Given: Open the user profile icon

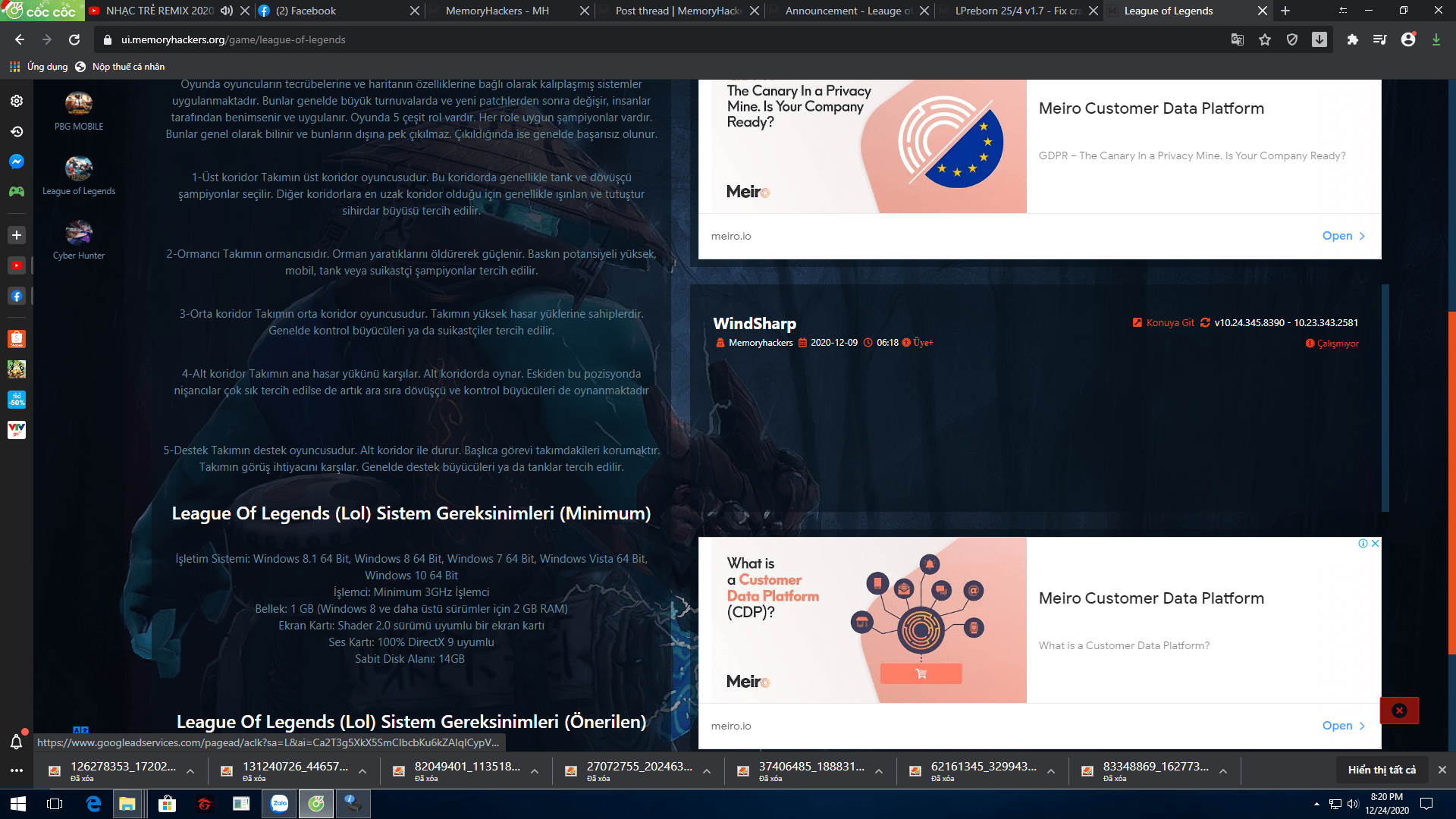Looking at the screenshot, I should click(1408, 39).
